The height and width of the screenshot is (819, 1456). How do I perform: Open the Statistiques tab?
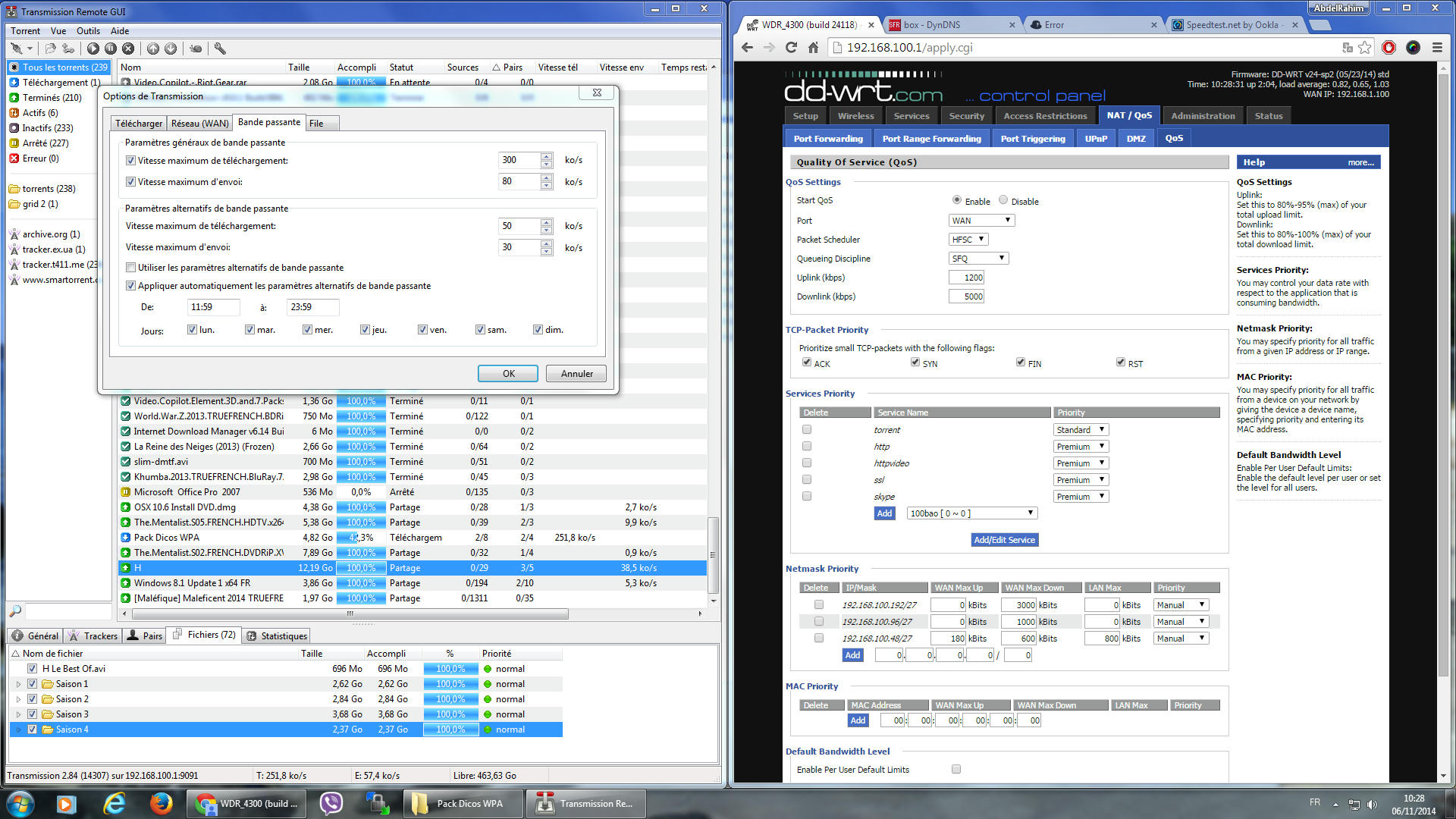pyautogui.click(x=277, y=636)
